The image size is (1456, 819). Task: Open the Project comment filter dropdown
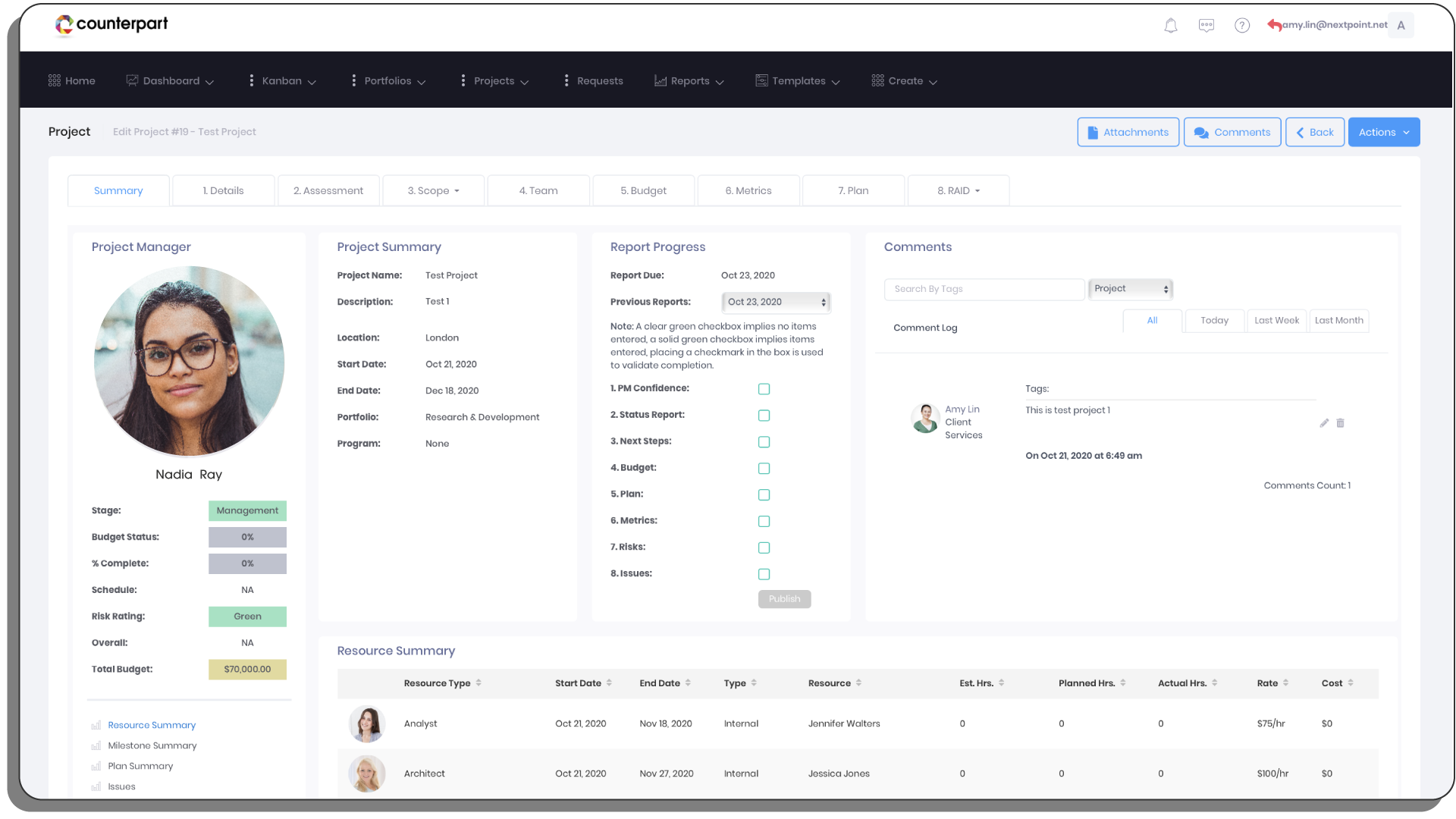1130,289
